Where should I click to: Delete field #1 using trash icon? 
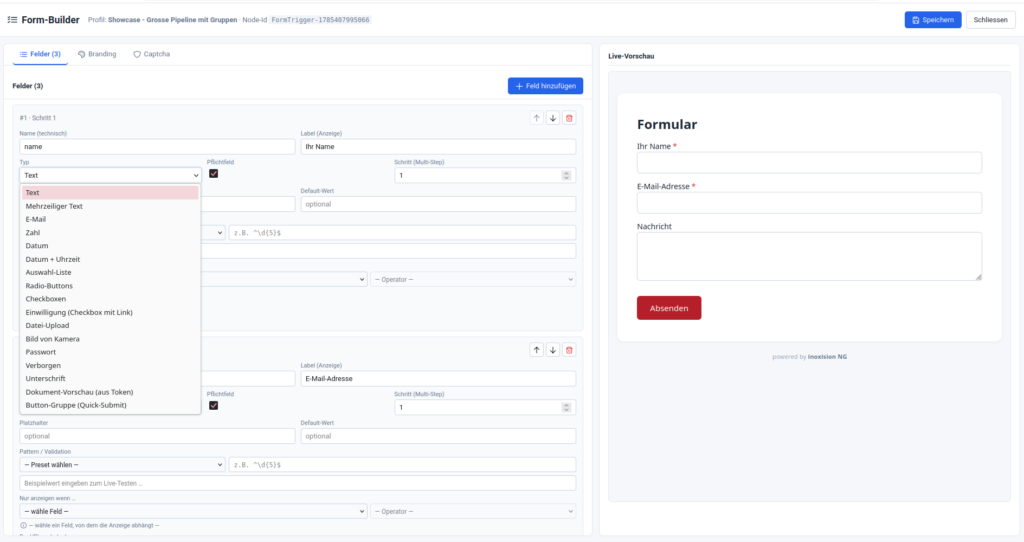(569, 118)
